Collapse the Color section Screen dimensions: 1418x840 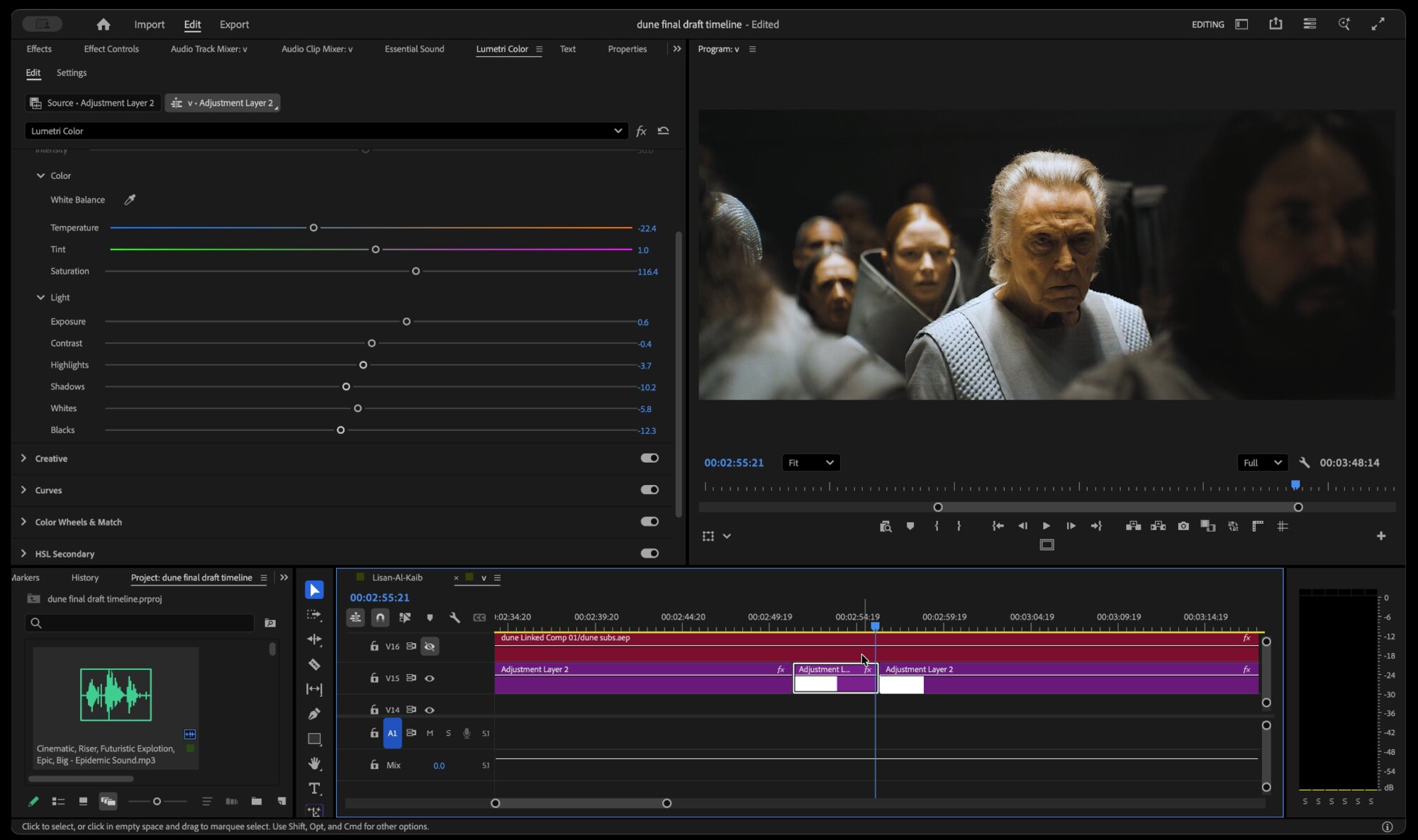[40, 176]
